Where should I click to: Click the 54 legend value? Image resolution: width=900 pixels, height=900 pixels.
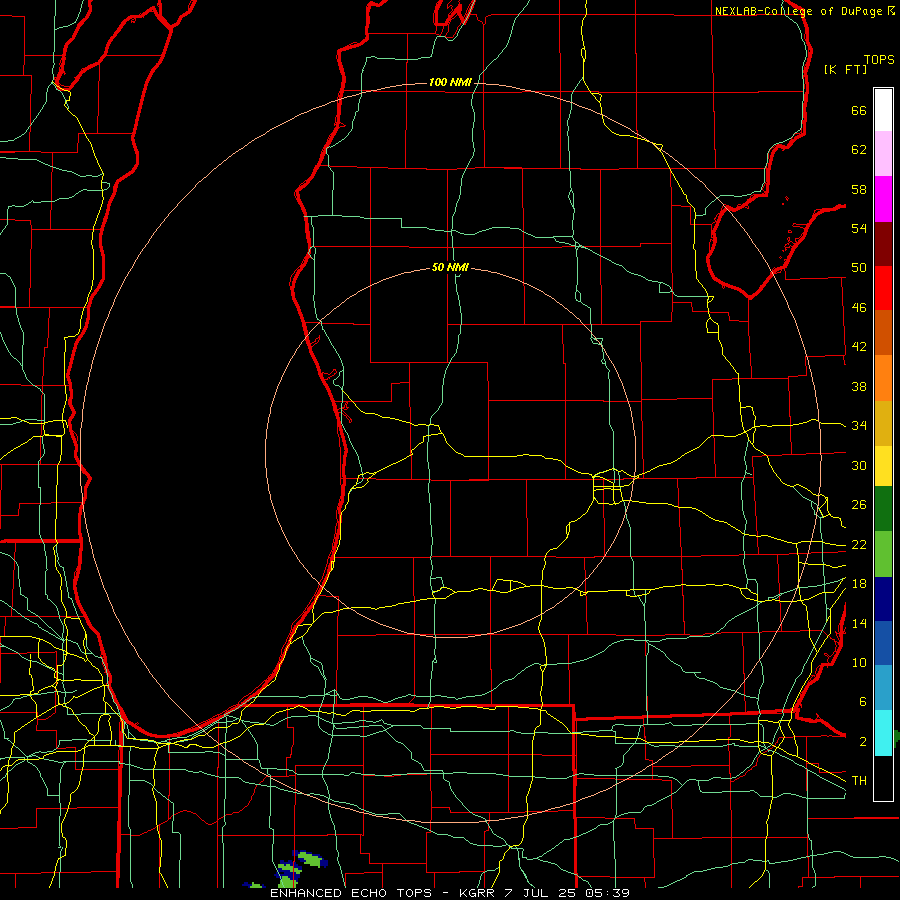tap(859, 228)
